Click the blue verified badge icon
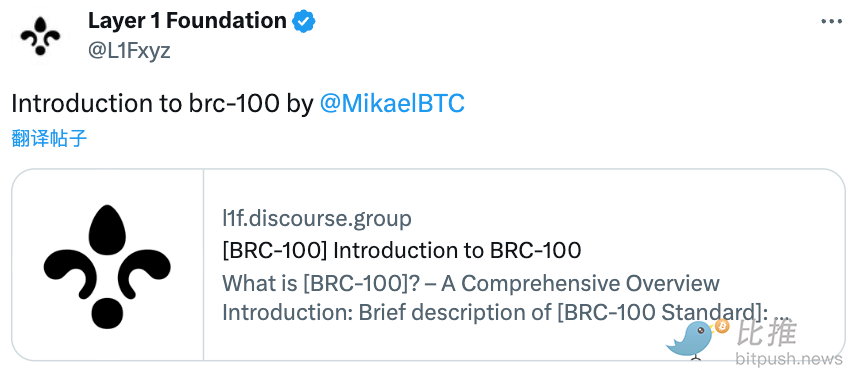Viewport: 863px width, 386px height. (x=303, y=21)
